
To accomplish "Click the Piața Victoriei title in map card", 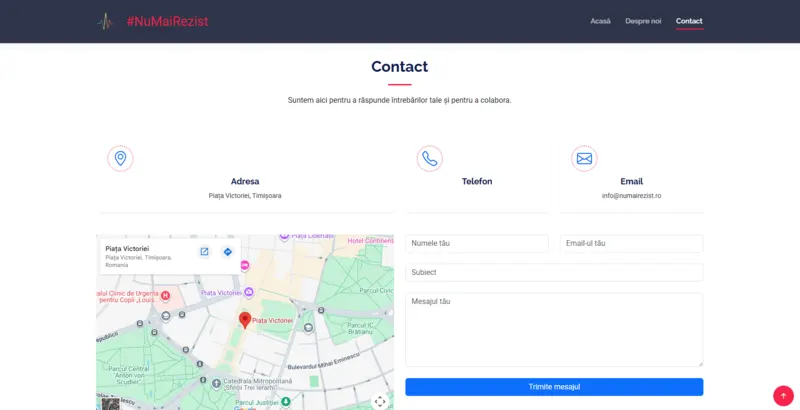I will point(127,249).
